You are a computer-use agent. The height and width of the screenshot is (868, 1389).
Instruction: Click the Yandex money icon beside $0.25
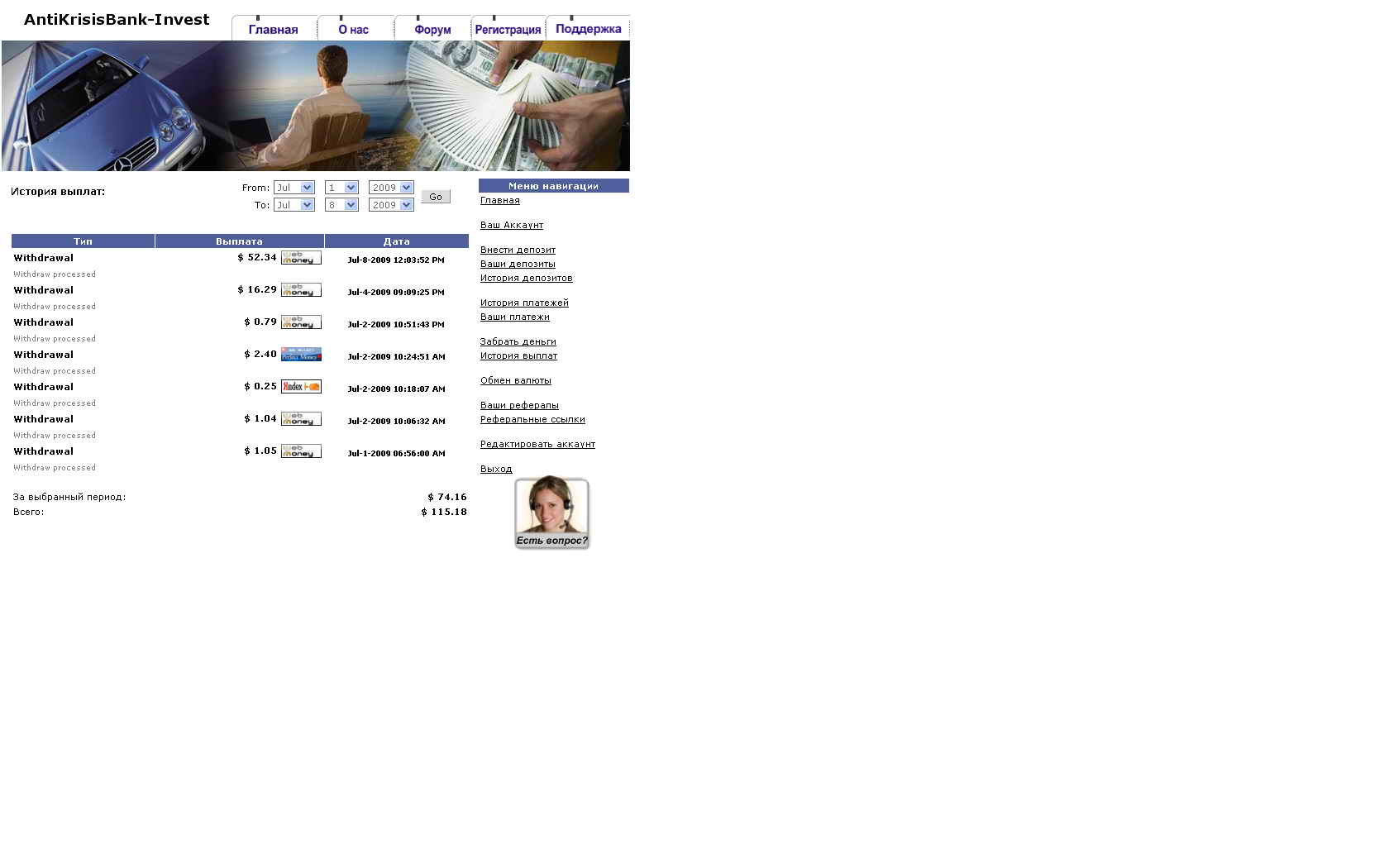pos(301,387)
